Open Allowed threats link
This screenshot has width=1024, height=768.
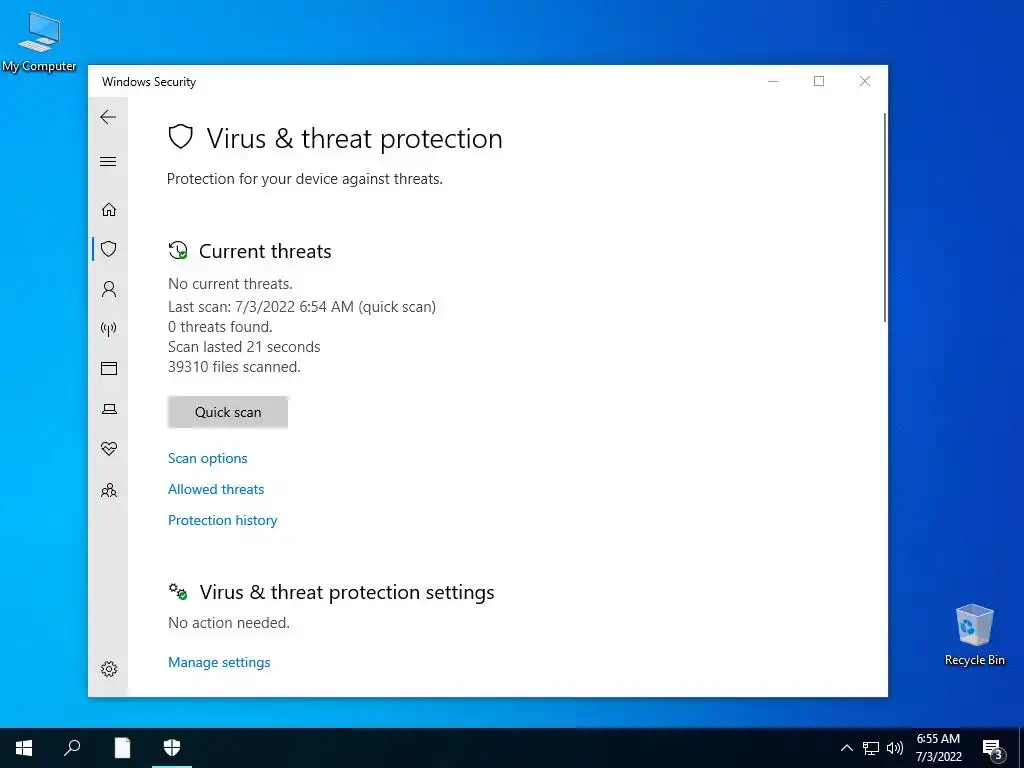click(216, 489)
